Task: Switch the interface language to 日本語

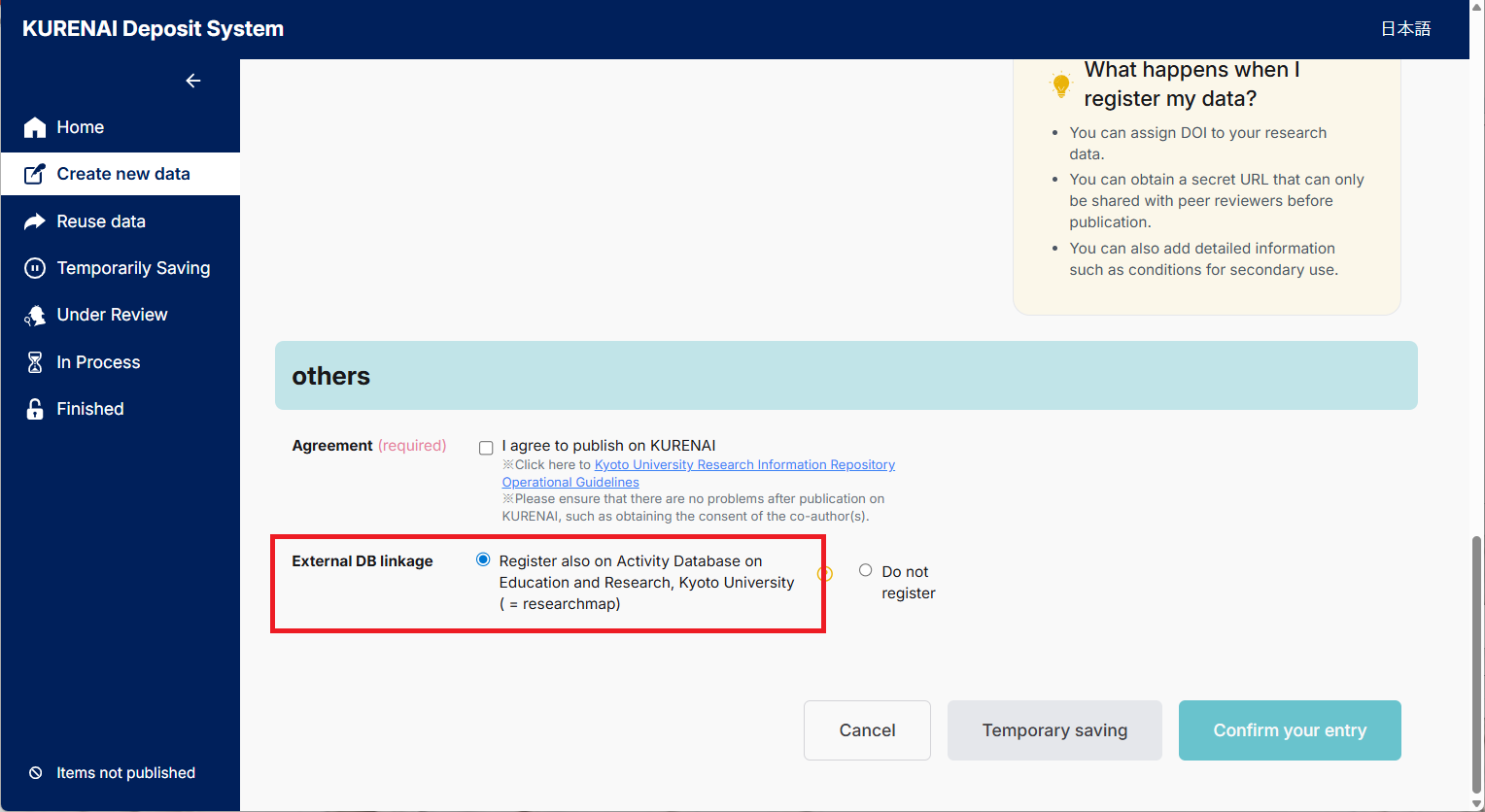Action: [x=1405, y=28]
